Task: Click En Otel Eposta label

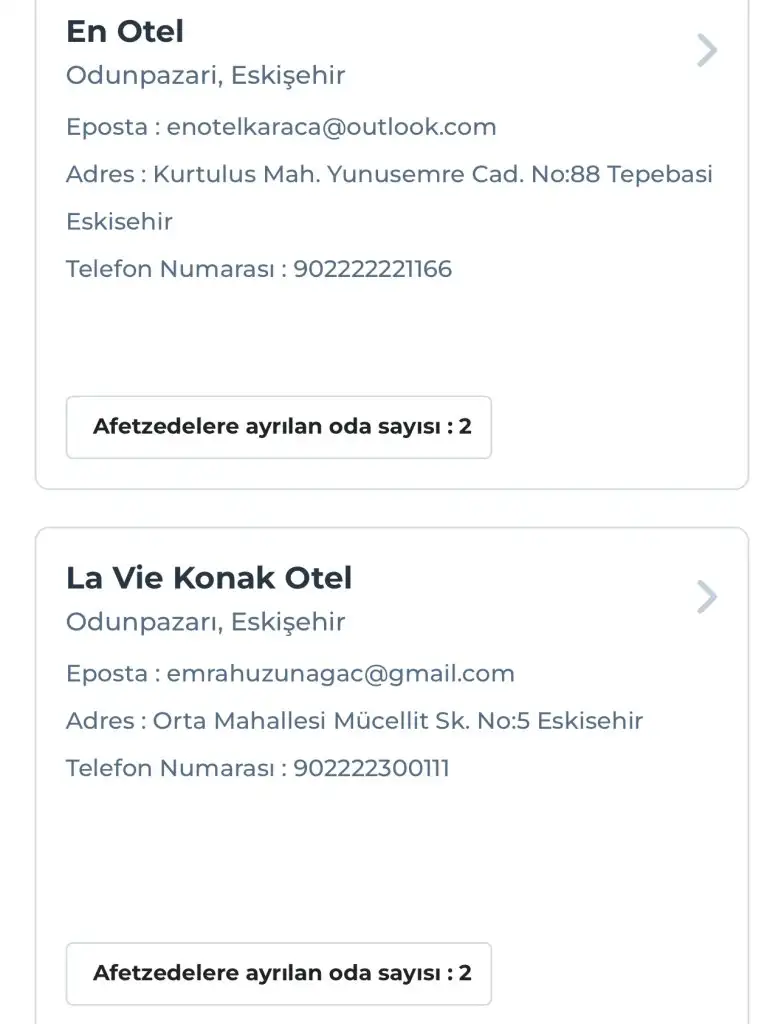Action: tap(107, 127)
